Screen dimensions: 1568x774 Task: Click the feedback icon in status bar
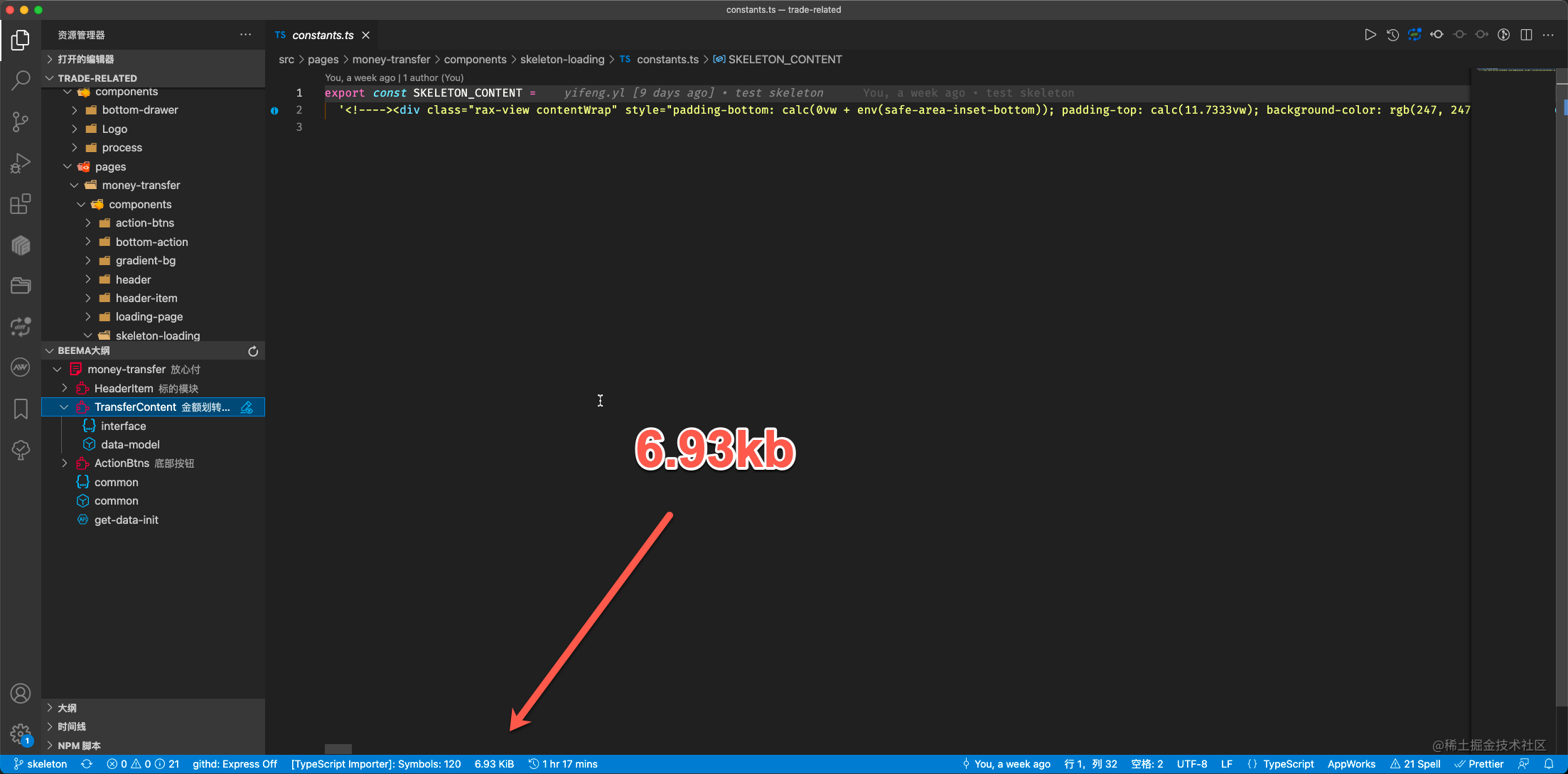(x=1523, y=764)
